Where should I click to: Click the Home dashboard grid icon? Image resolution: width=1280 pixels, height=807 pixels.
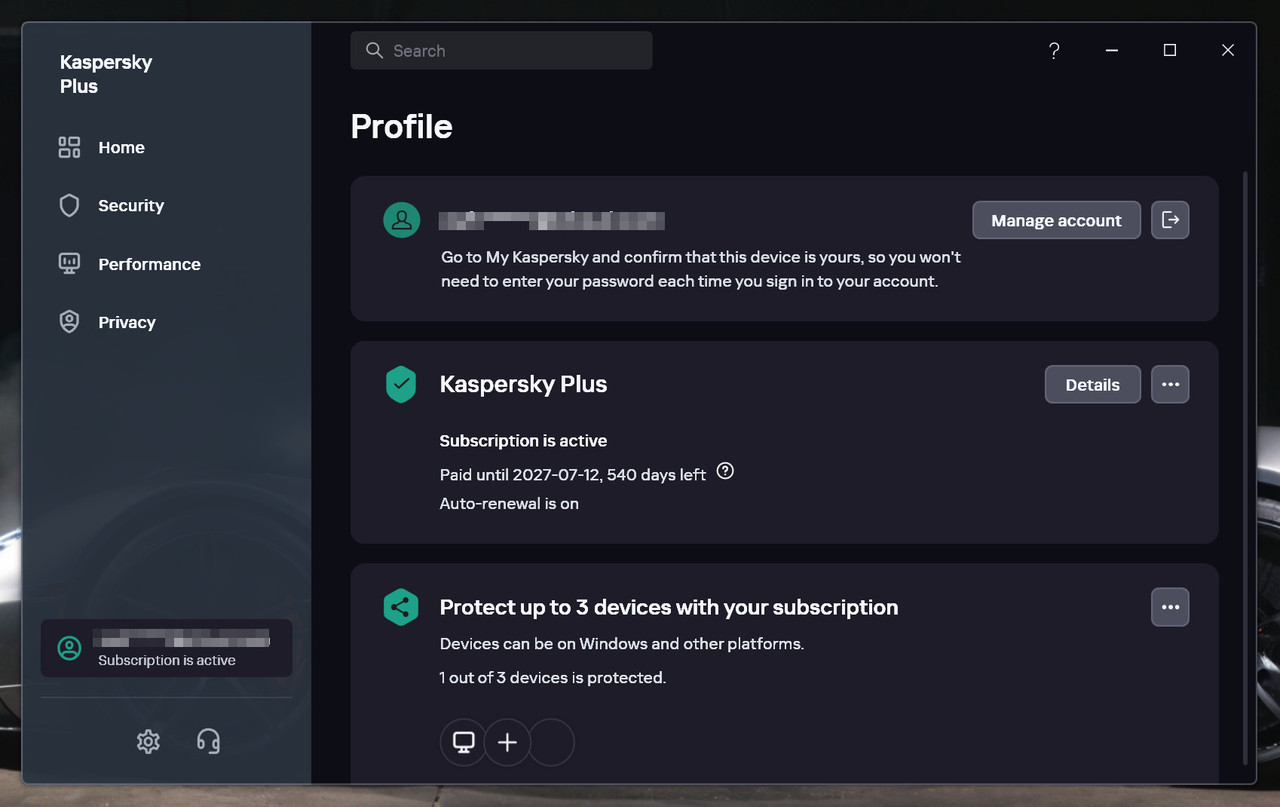pos(69,148)
